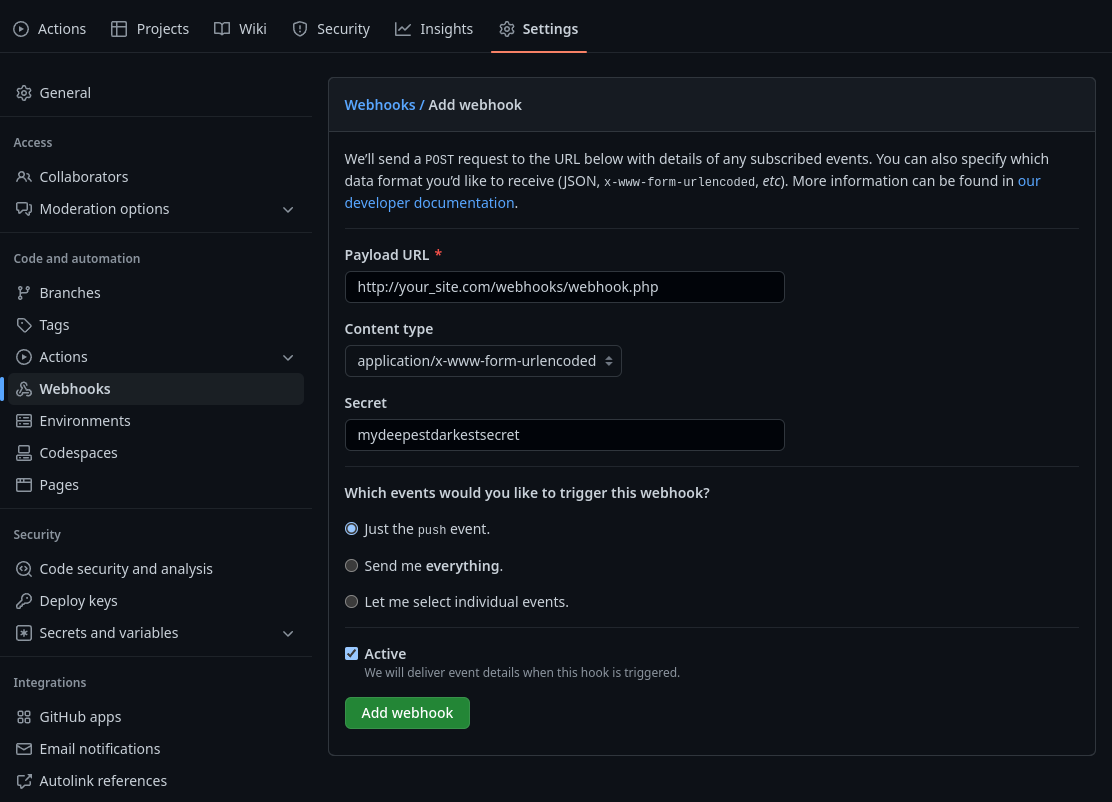
Task: Follow the Webhooks breadcrumb link
Action: coord(379,105)
